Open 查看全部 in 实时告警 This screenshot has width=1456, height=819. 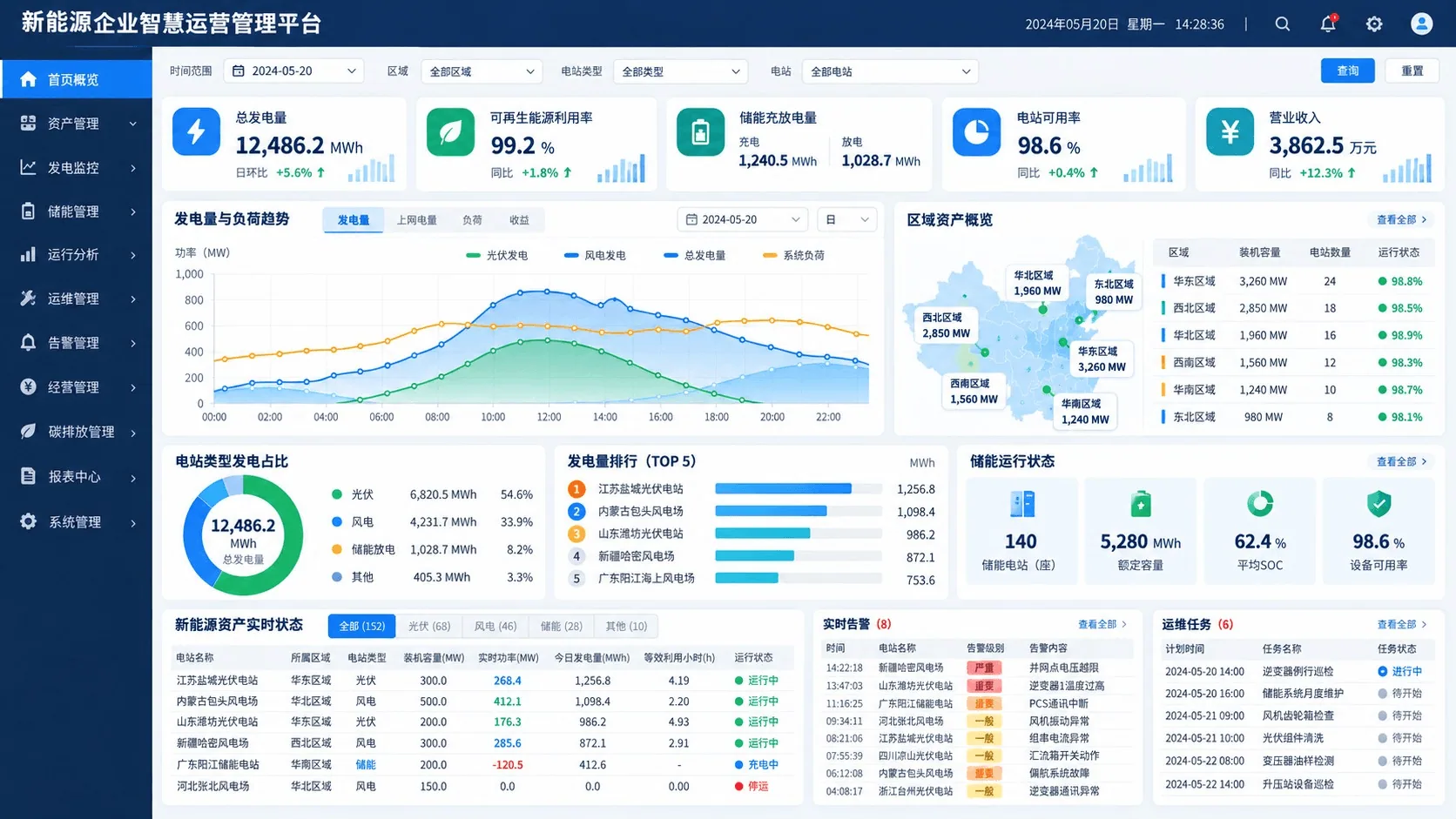coord(1102,624)
